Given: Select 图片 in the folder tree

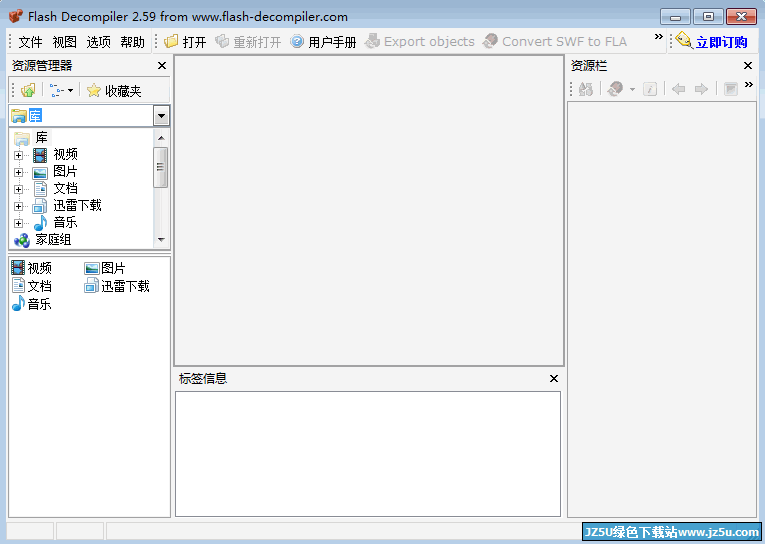Looking at the screenshot, I should coord(65,172).
